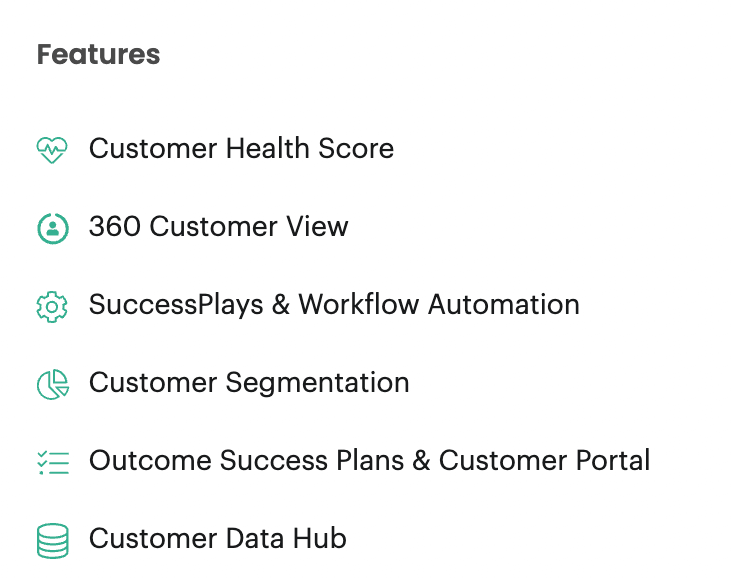Open SuccessPlays & Workflow Automation link
Viewport: 732px width, 578px height.
click(x=334, y=305)
